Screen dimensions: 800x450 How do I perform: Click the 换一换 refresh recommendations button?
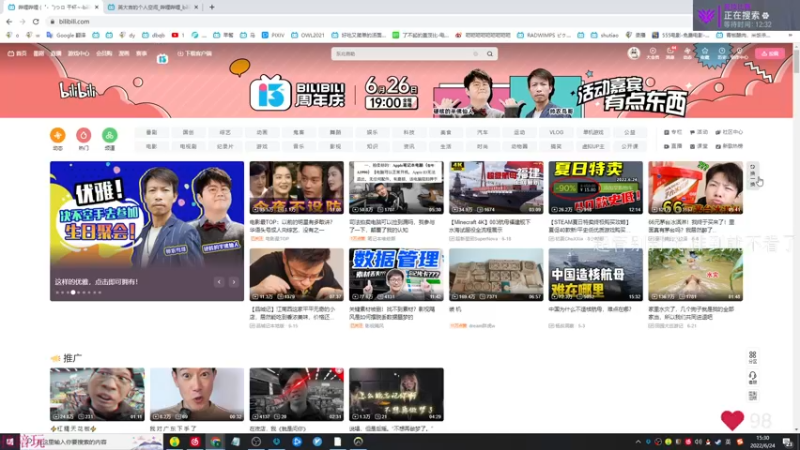753,176
